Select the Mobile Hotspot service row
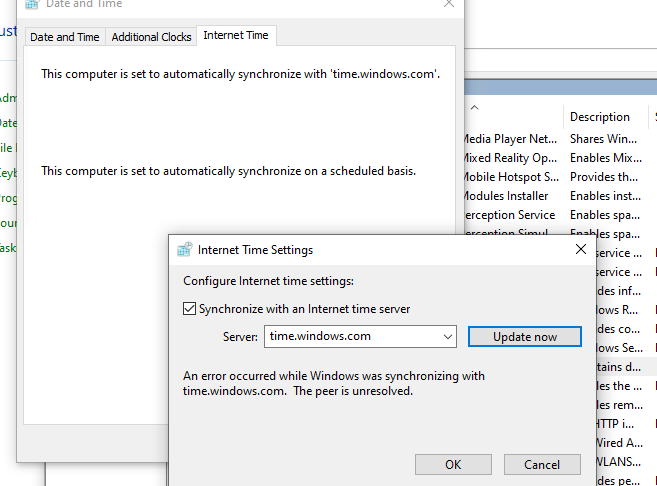 [x=510, y=177]
